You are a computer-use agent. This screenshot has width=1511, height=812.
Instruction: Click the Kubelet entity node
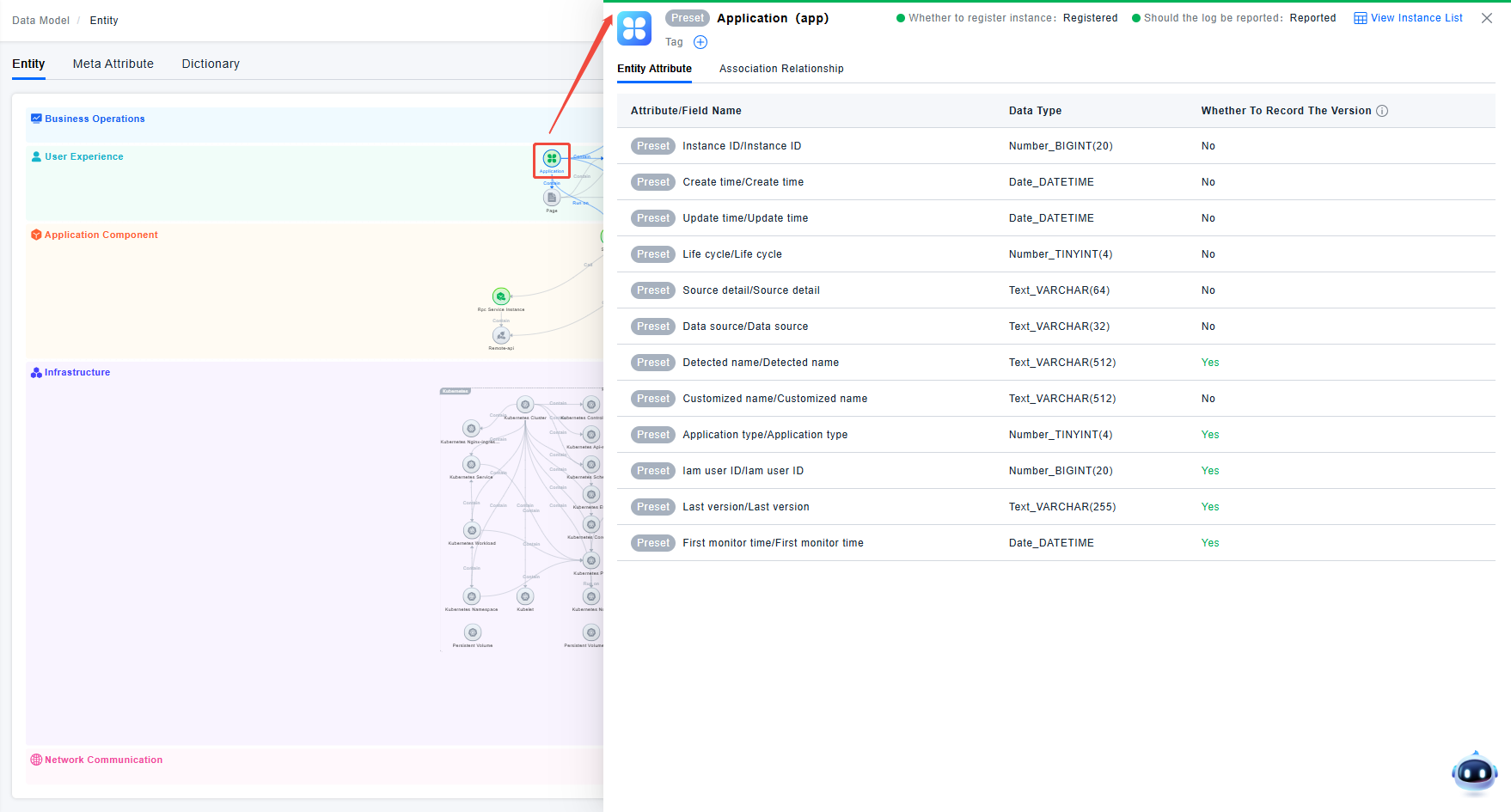pyautogui.click(x=525, y=596)
